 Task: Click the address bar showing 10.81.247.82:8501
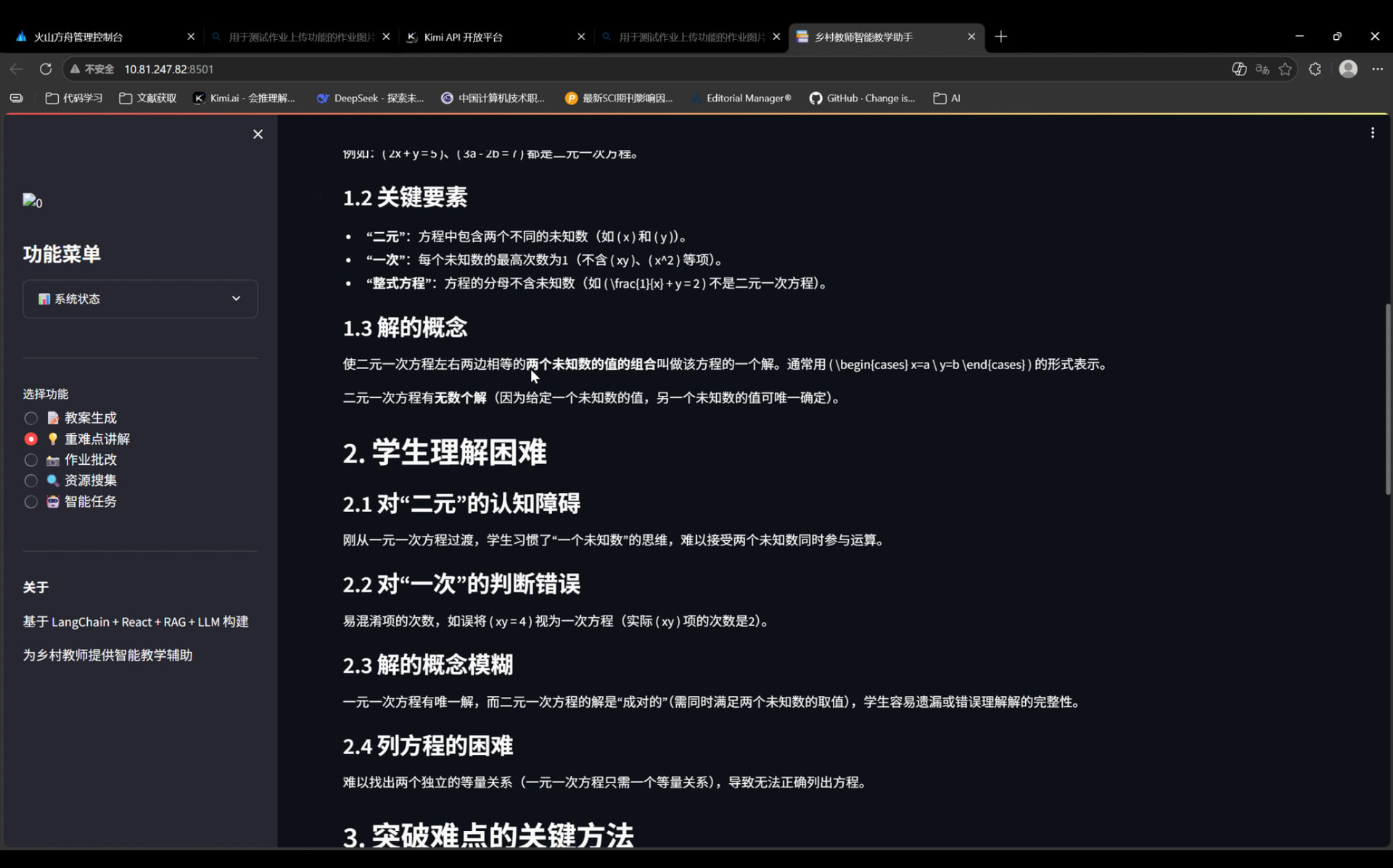click(168, 69)
